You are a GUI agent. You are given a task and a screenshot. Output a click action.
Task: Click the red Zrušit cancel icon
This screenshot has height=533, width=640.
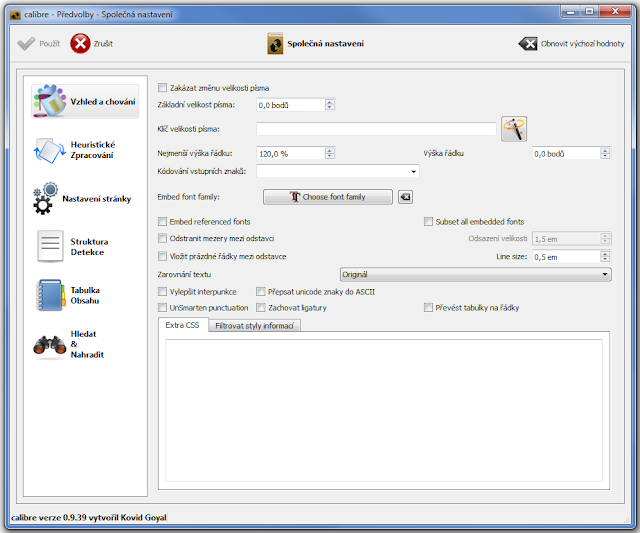coord(80,43)
